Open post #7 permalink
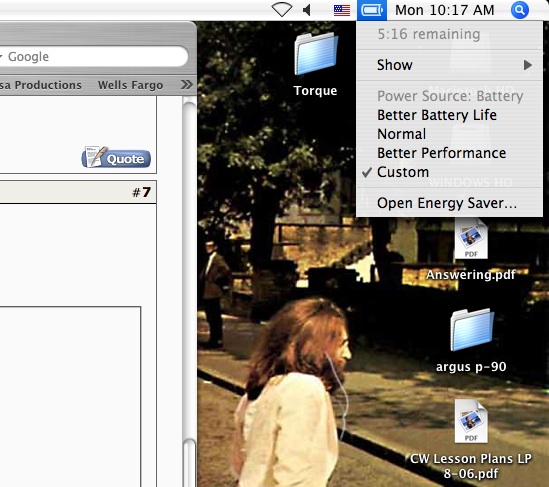This screenshot has height=487, width=549. (x=141, y=192)
